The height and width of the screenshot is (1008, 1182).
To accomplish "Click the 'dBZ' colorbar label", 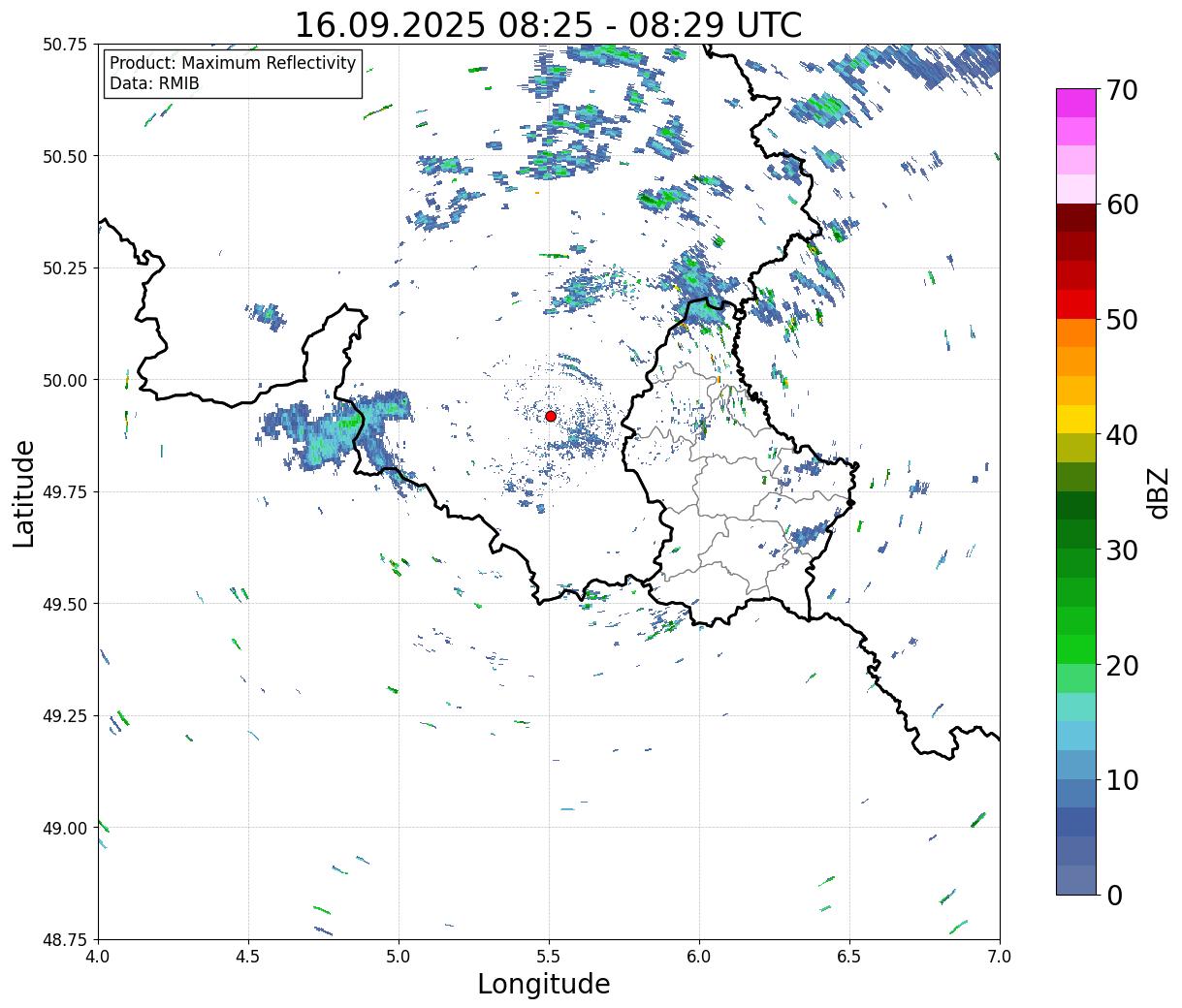I will point(1159,491).
